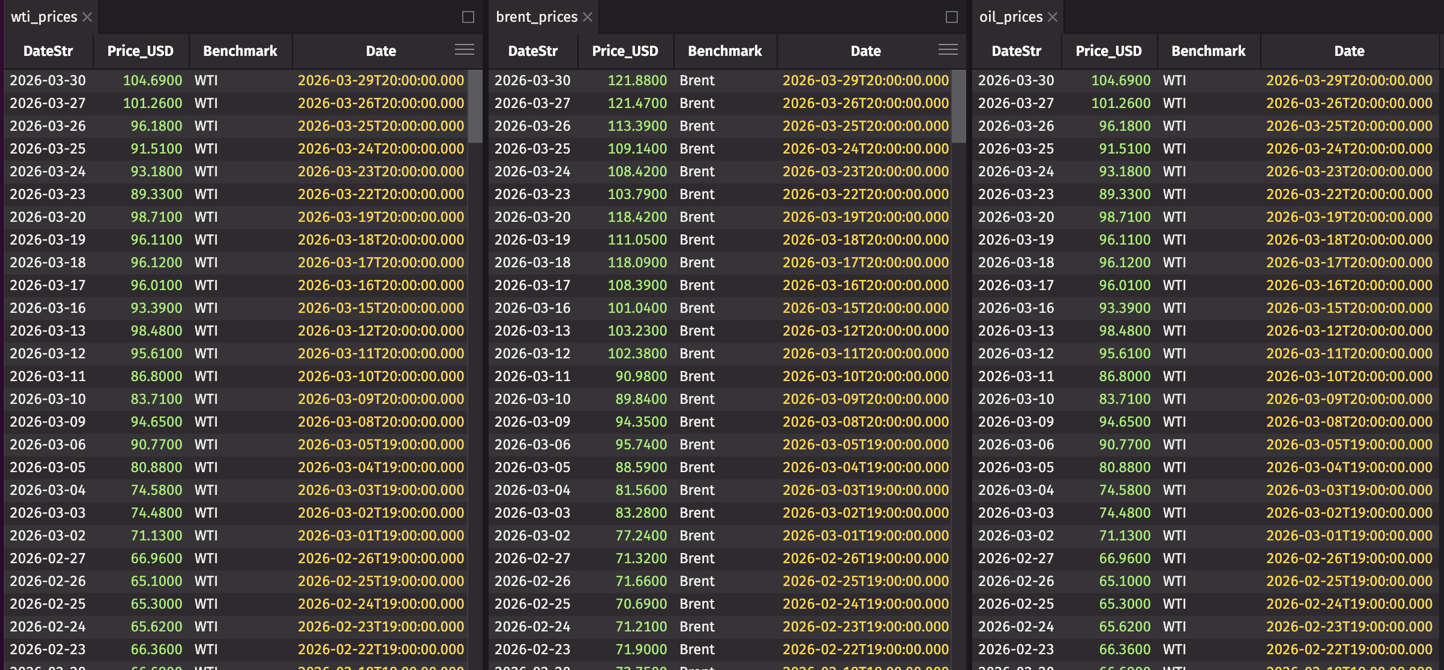The height and width of the screenshot is (670, 1444).
Task: Open the hamburger menu in brent_prices table
Action: pos(948,50)
